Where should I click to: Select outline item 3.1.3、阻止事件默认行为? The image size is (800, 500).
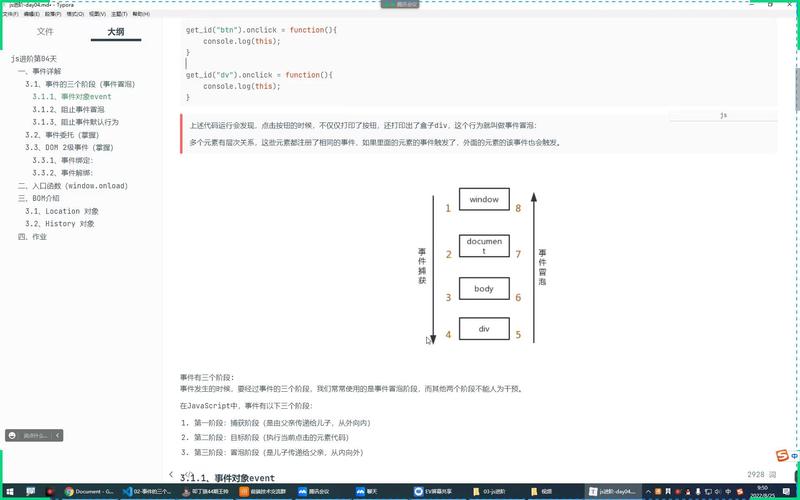(x=76, y=122)
